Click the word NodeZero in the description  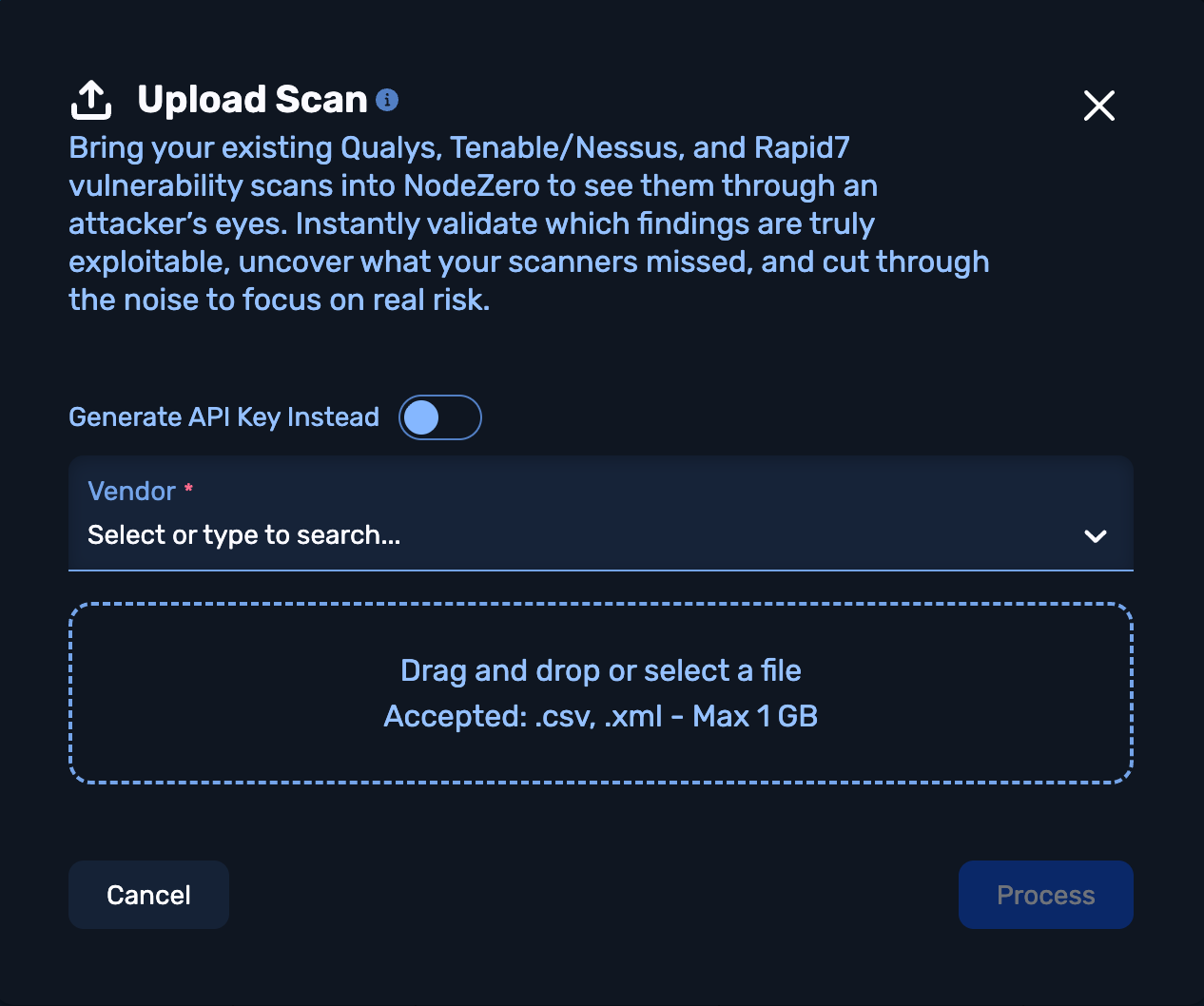[x=471, y=185]
